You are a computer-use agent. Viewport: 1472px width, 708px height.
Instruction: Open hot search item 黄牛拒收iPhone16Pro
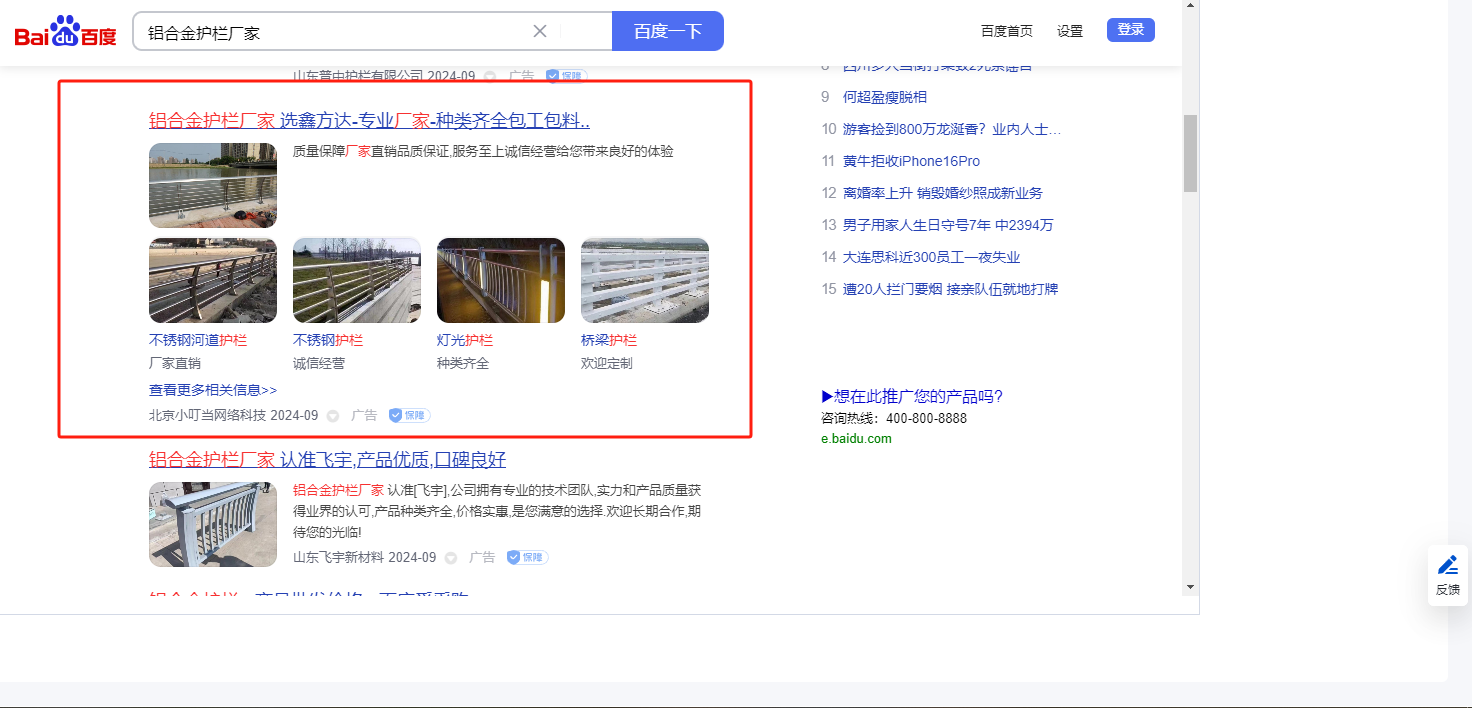point(911,161)
